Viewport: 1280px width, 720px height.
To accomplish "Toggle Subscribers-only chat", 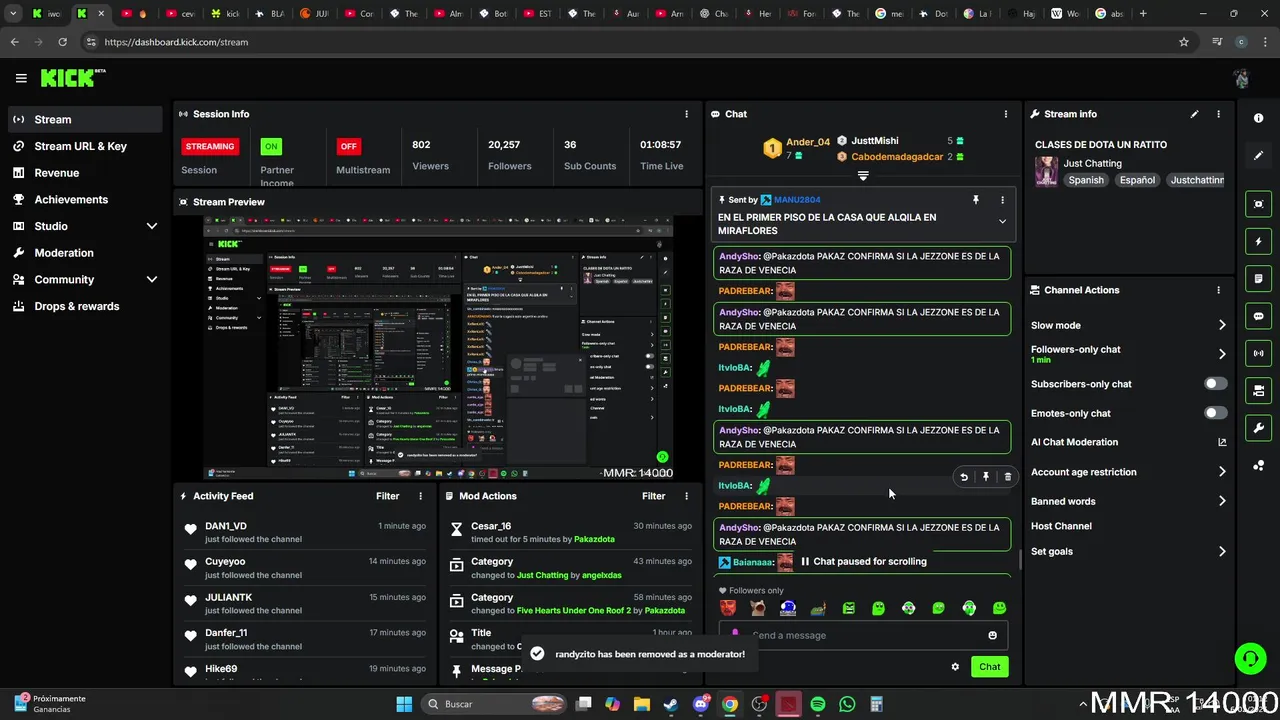I will point(1216,384).
